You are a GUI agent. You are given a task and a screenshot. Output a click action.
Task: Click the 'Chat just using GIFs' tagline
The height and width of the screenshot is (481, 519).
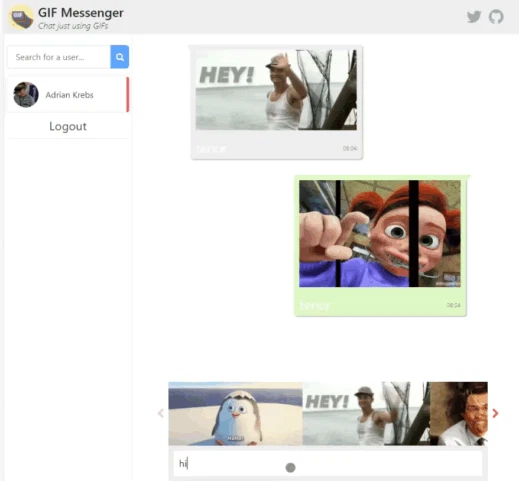click(73, 26)
